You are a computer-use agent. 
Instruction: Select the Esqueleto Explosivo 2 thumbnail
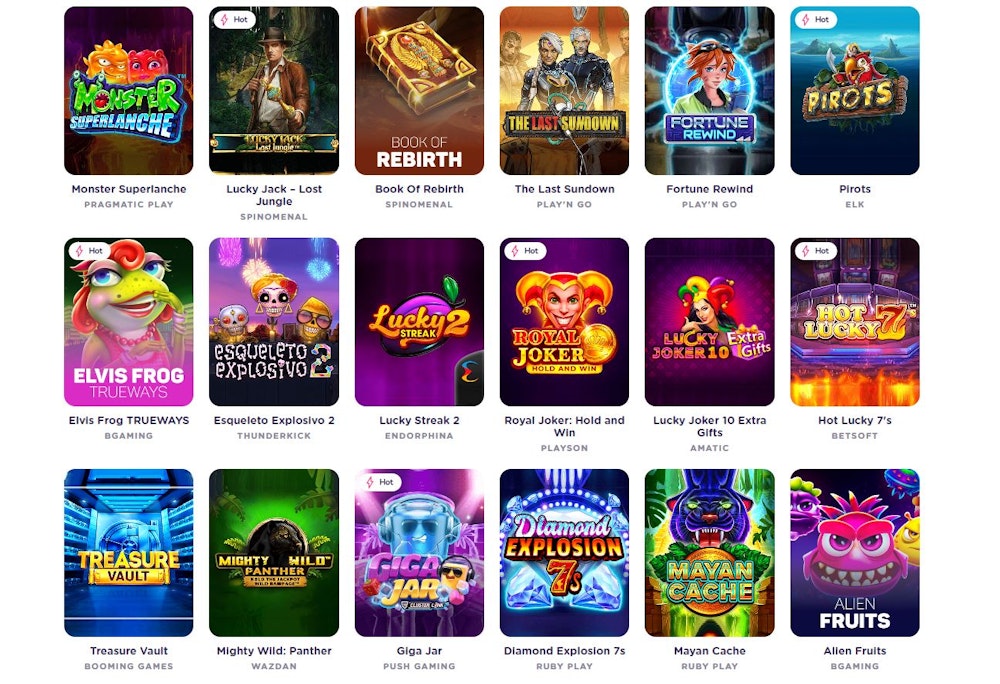274,322
